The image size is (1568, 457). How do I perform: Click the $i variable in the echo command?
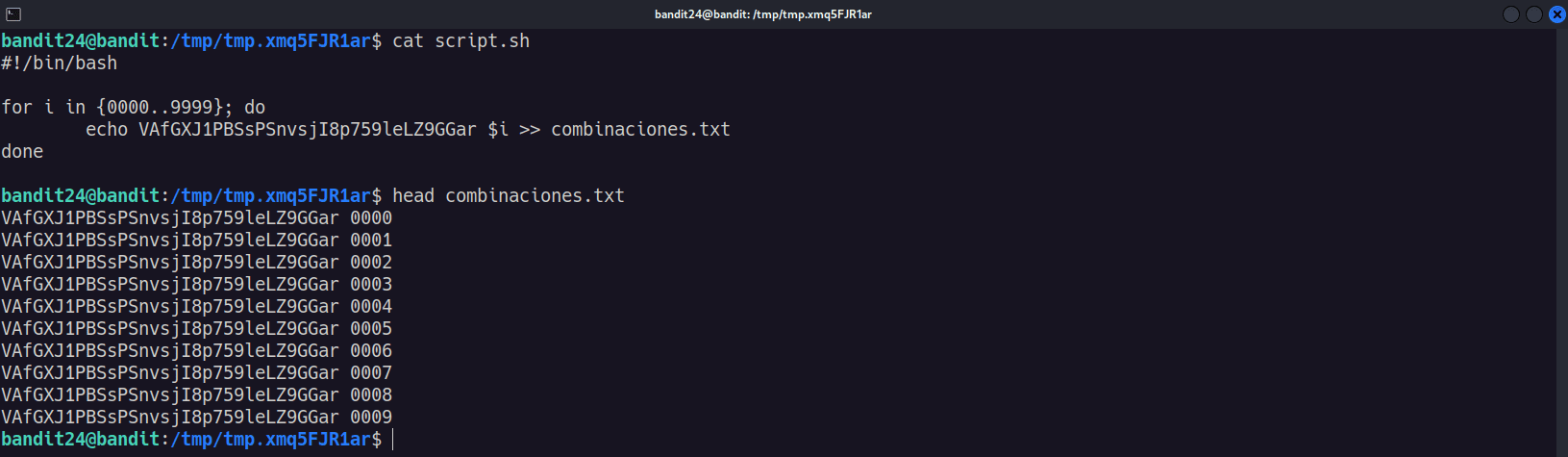pos(498,130)
